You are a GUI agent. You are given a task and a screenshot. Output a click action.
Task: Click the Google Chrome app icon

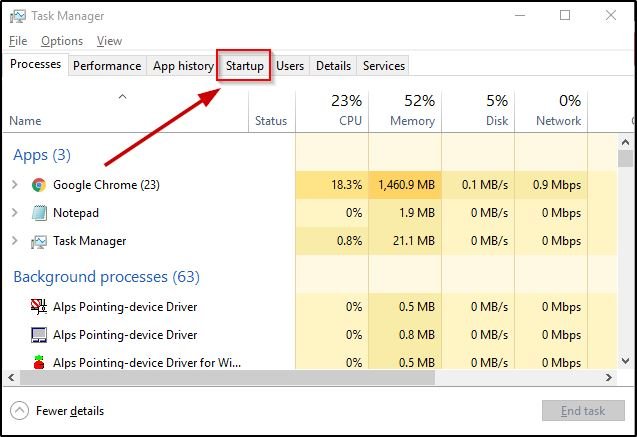(39, 185)
